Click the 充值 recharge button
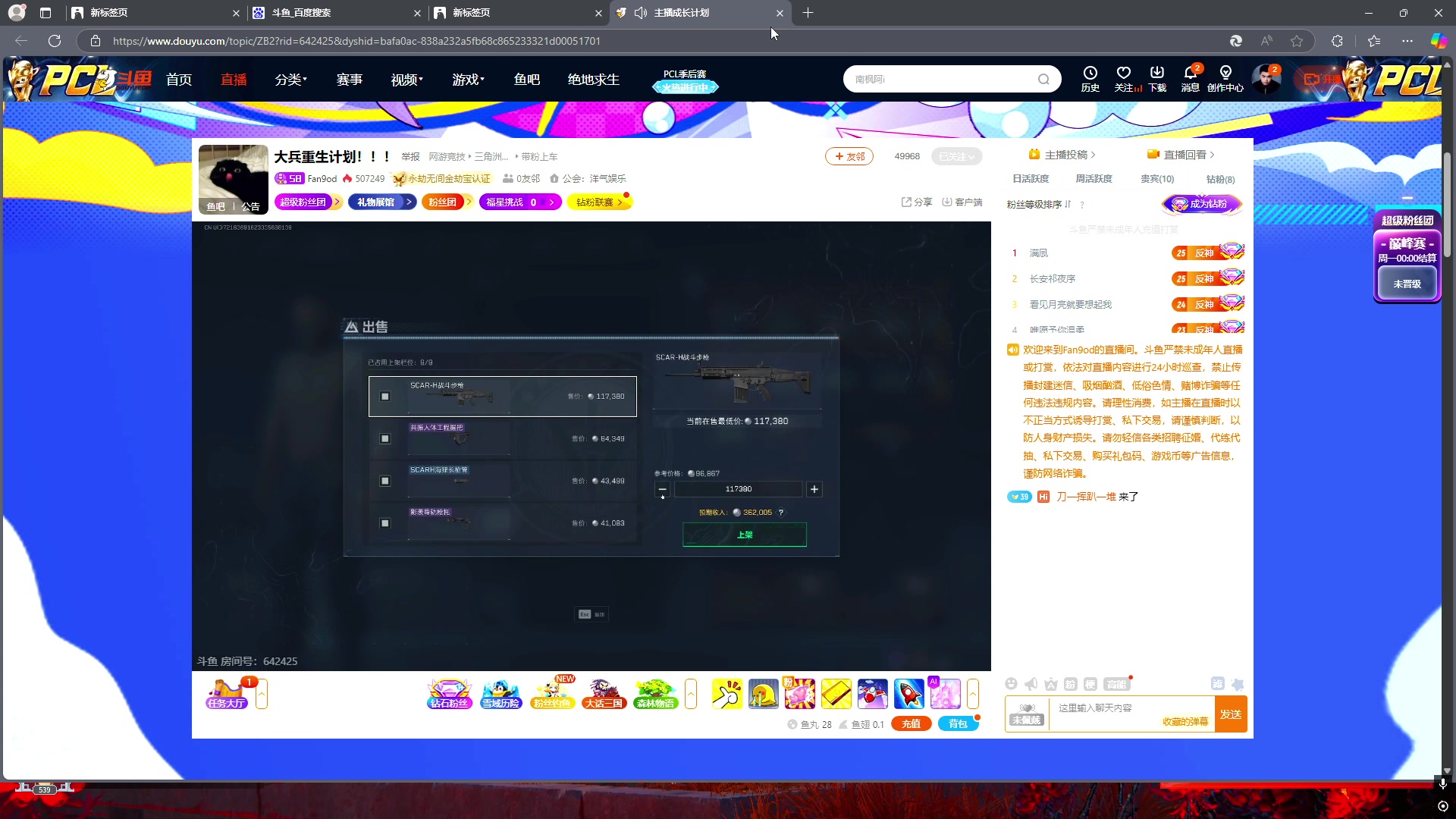The image size is (1456, 819). click(912, 724)
